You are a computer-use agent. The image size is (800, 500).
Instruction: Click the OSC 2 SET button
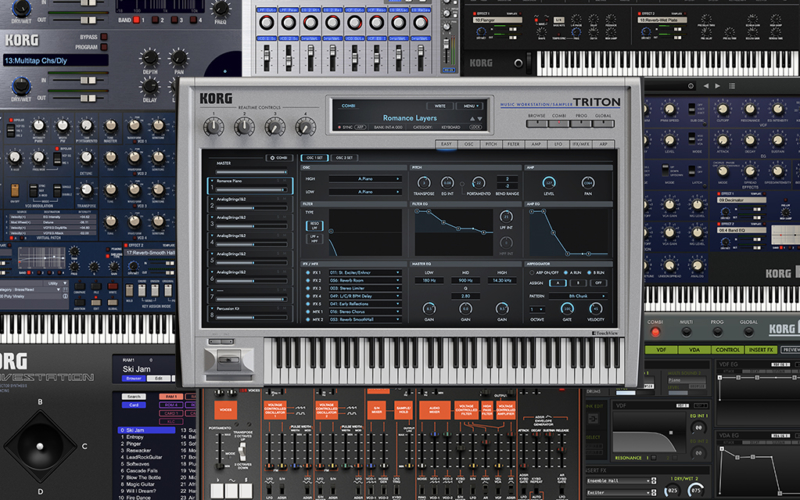point(344,158)
